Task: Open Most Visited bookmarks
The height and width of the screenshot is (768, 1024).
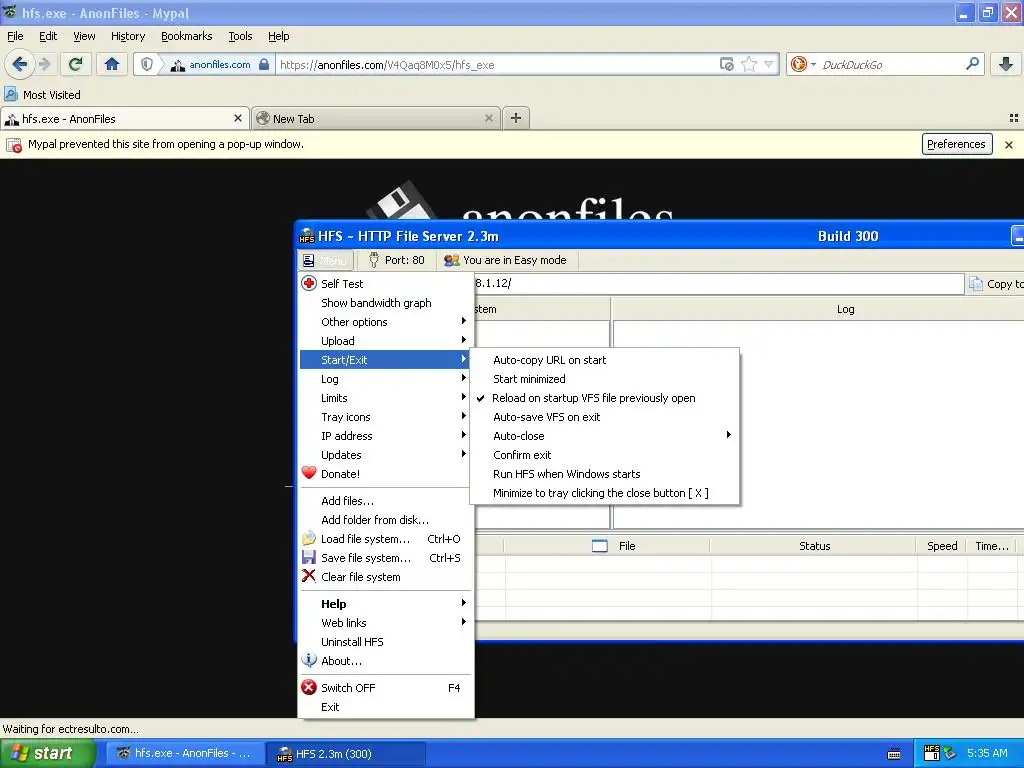Action: (x=43, y=95)
